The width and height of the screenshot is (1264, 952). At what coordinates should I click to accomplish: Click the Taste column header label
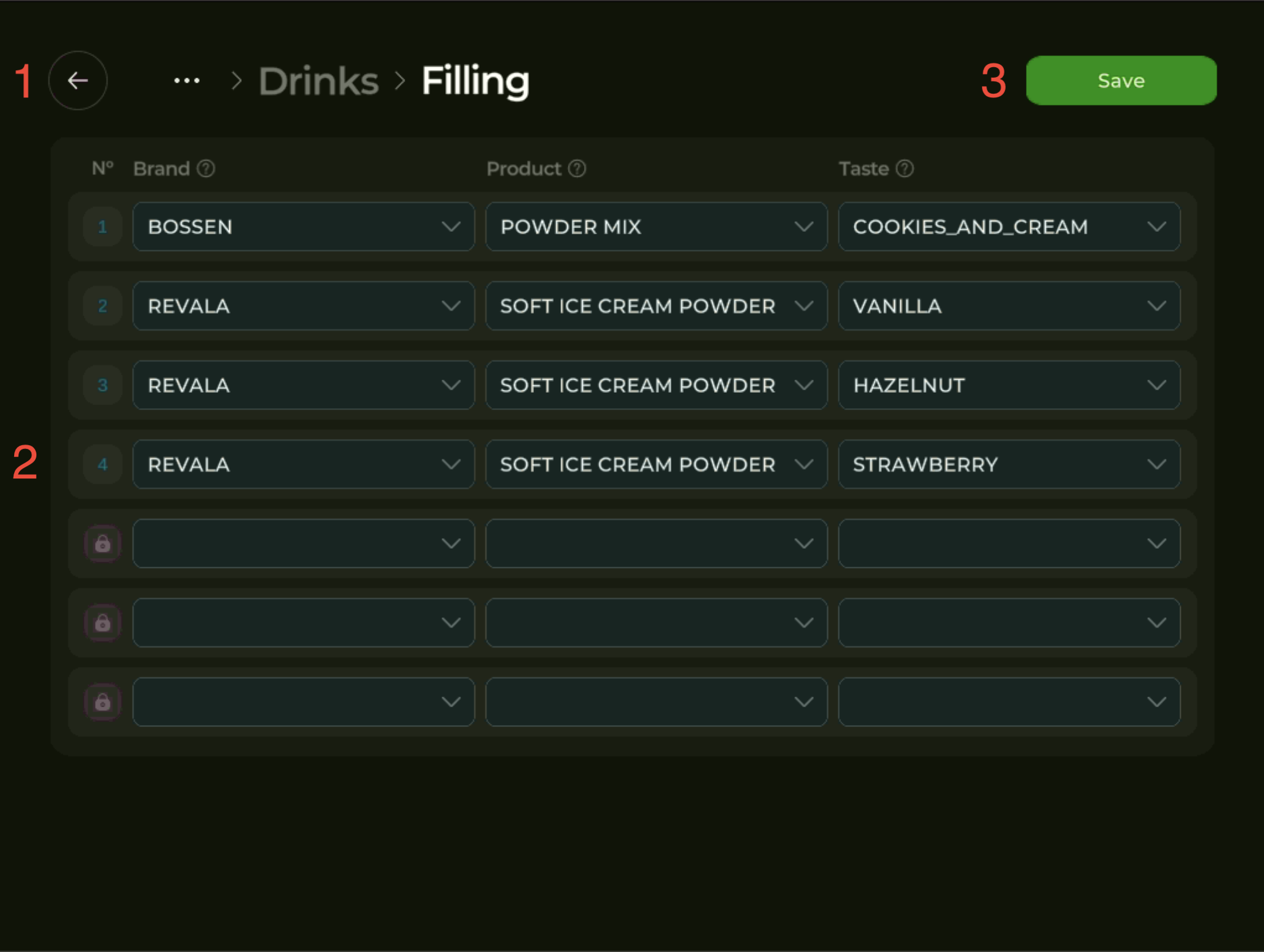pyautogui.click(x=864, y=168)
